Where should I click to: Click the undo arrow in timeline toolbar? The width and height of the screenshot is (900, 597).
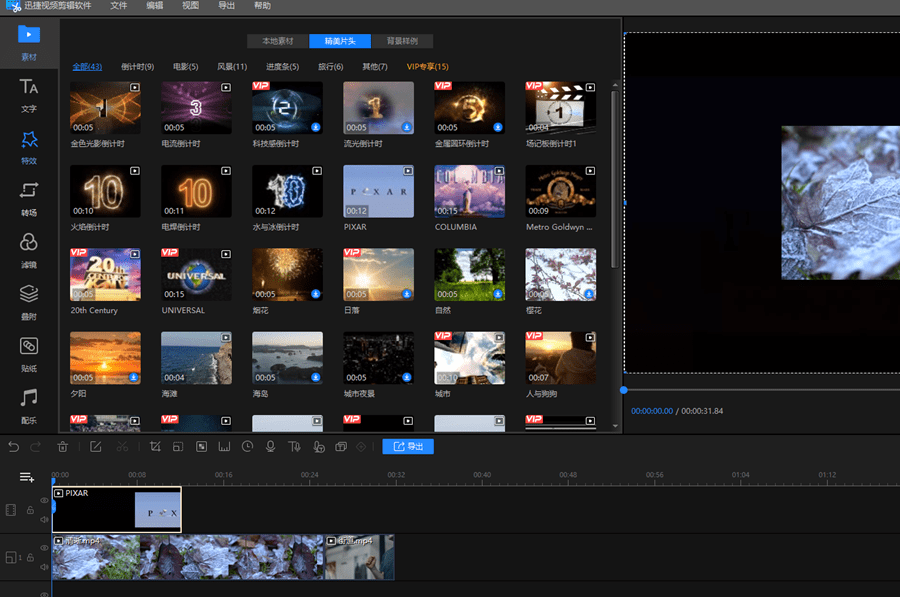pos(14,447)
